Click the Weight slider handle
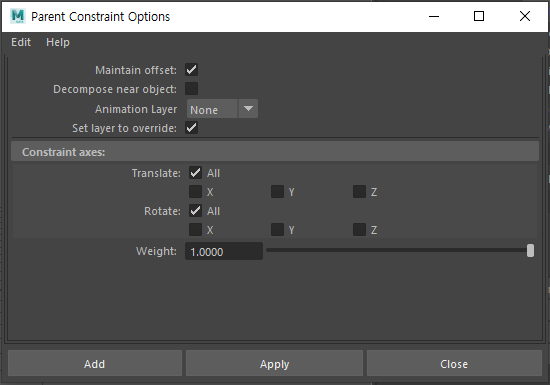This screenshot has height=385, width=550. pos(530,251)
